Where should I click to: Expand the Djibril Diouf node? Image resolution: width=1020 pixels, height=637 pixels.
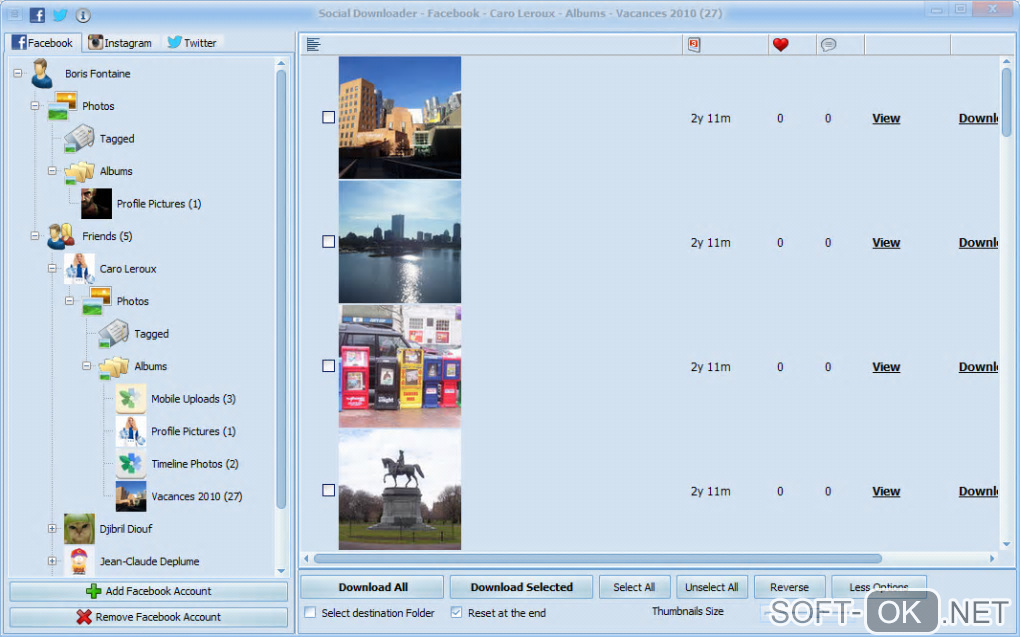click(x=52, y=529)
